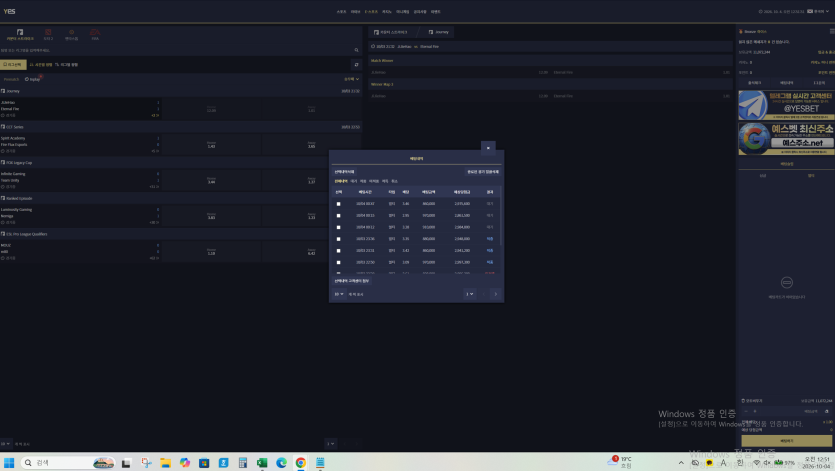The image size is (835, 471).
Task: Click the yellow league select button
Action: coord(13,64)
